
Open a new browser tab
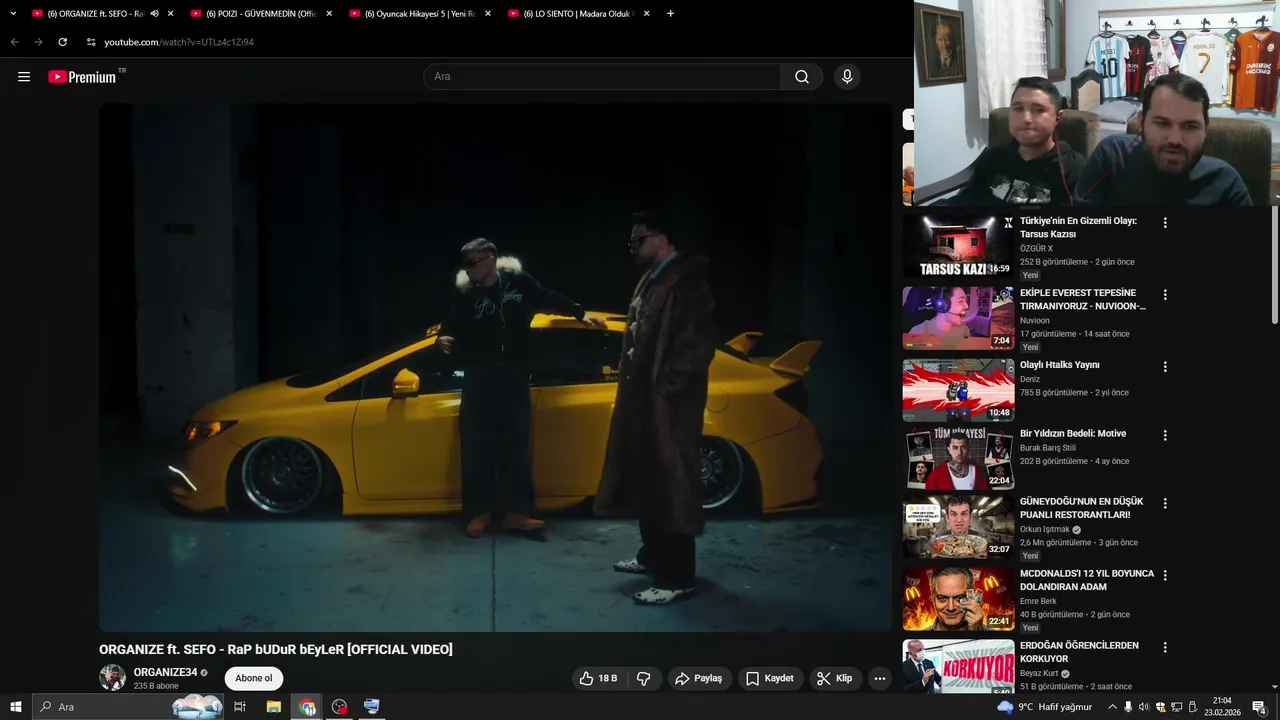click(670, 14)
